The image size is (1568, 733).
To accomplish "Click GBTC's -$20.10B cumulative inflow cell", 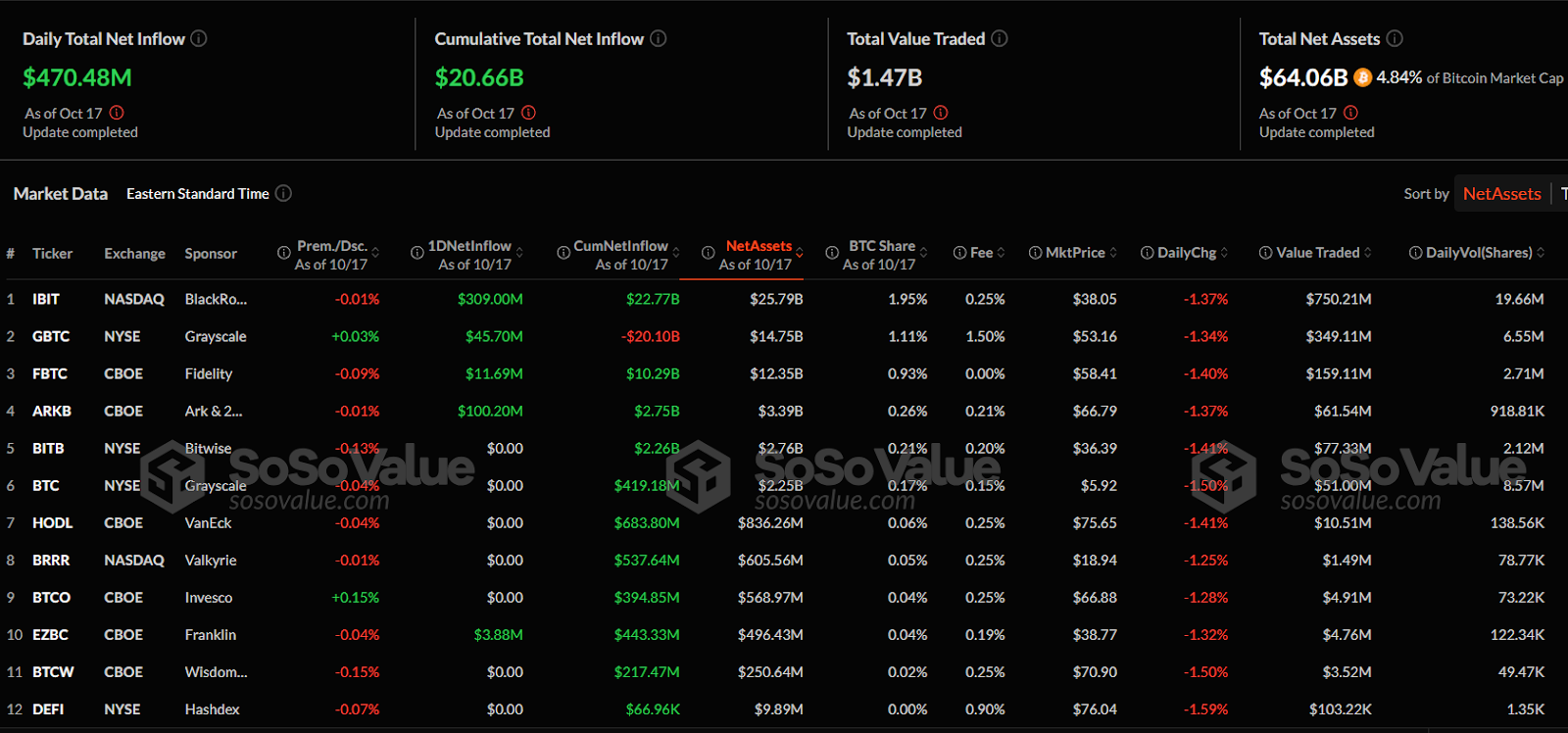I will point(651,336).
